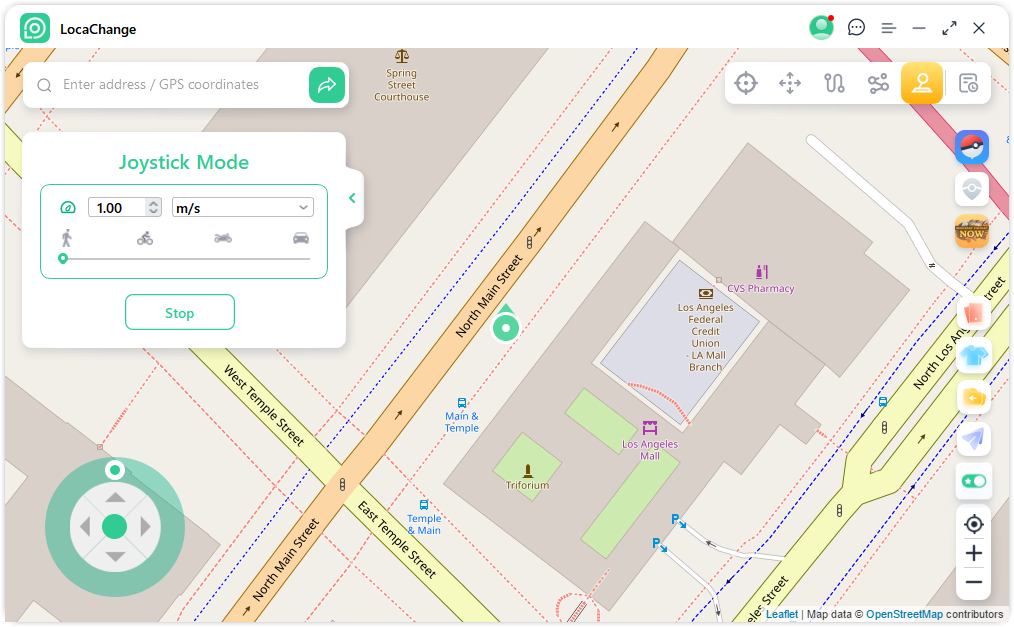This screenshot has width=1014, height=627.
Task: Open Multi-directional movement mode
Action: pyautogui.click(x=789, y=83)
